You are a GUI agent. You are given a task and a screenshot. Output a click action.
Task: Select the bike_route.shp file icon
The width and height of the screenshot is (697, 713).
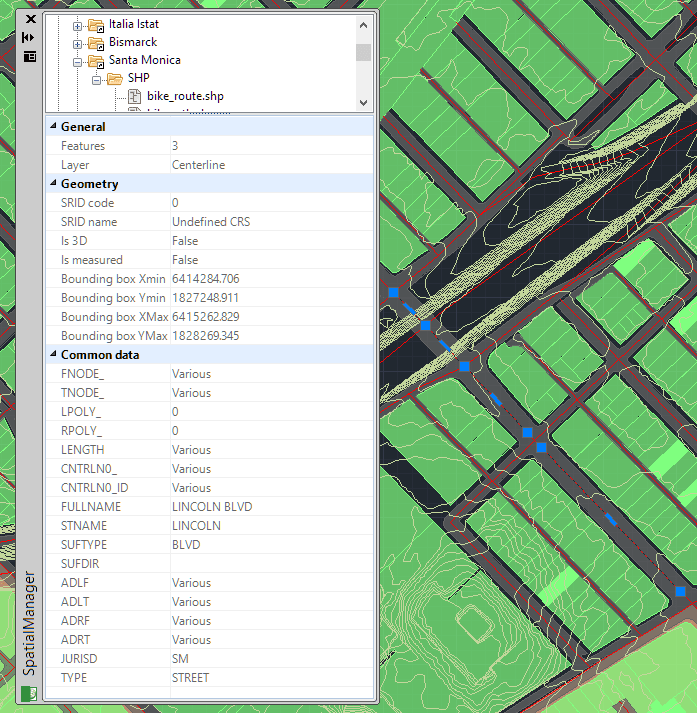point(135,97)
